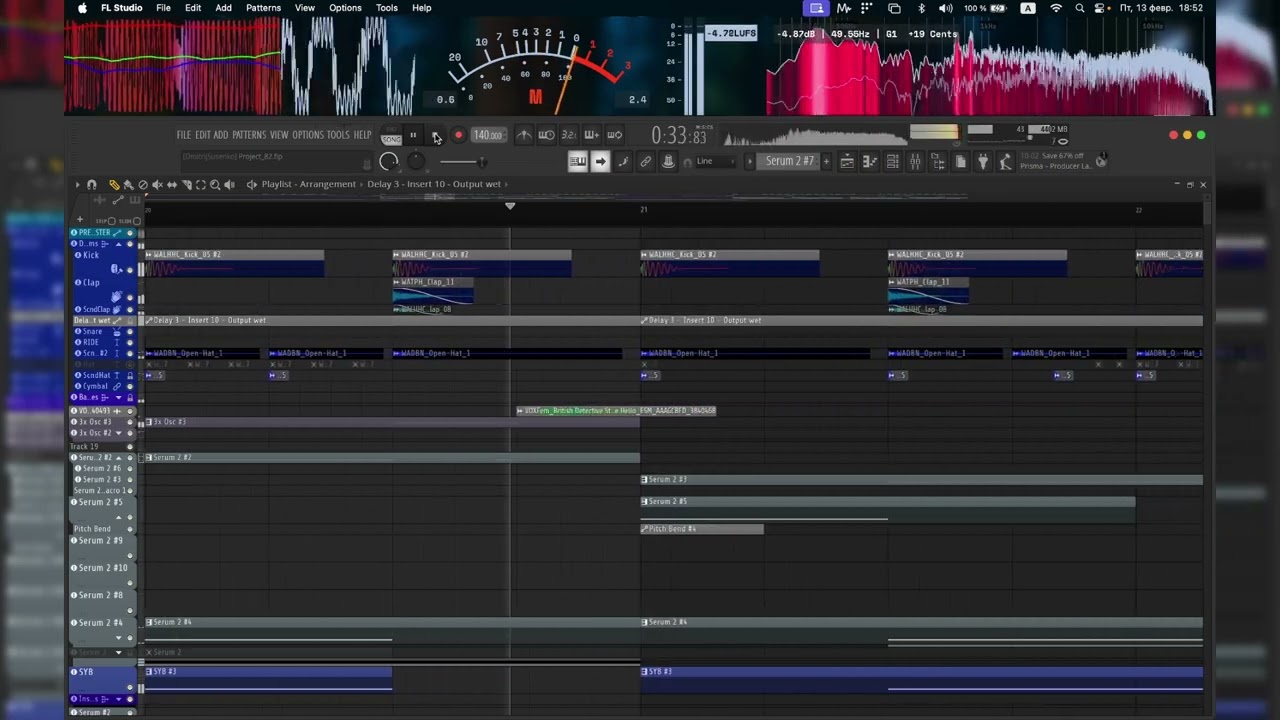Toggle the loop recording icon

point(615,135)
